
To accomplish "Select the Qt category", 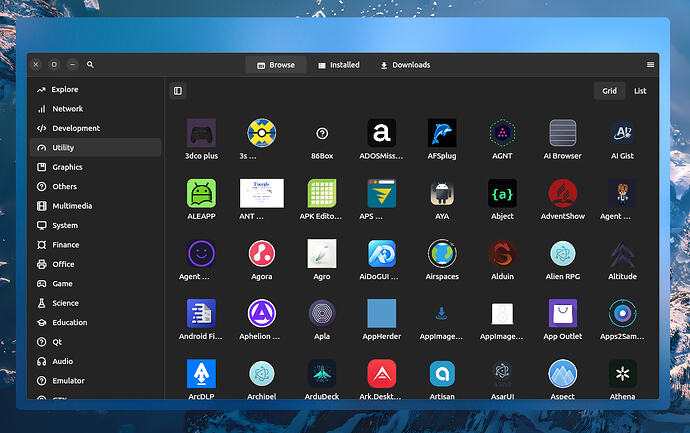I will [95, 342].
